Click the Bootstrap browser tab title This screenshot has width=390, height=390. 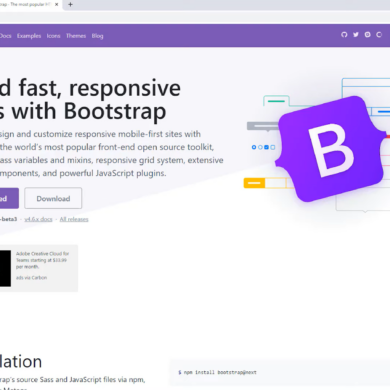[x=25, y=5]
